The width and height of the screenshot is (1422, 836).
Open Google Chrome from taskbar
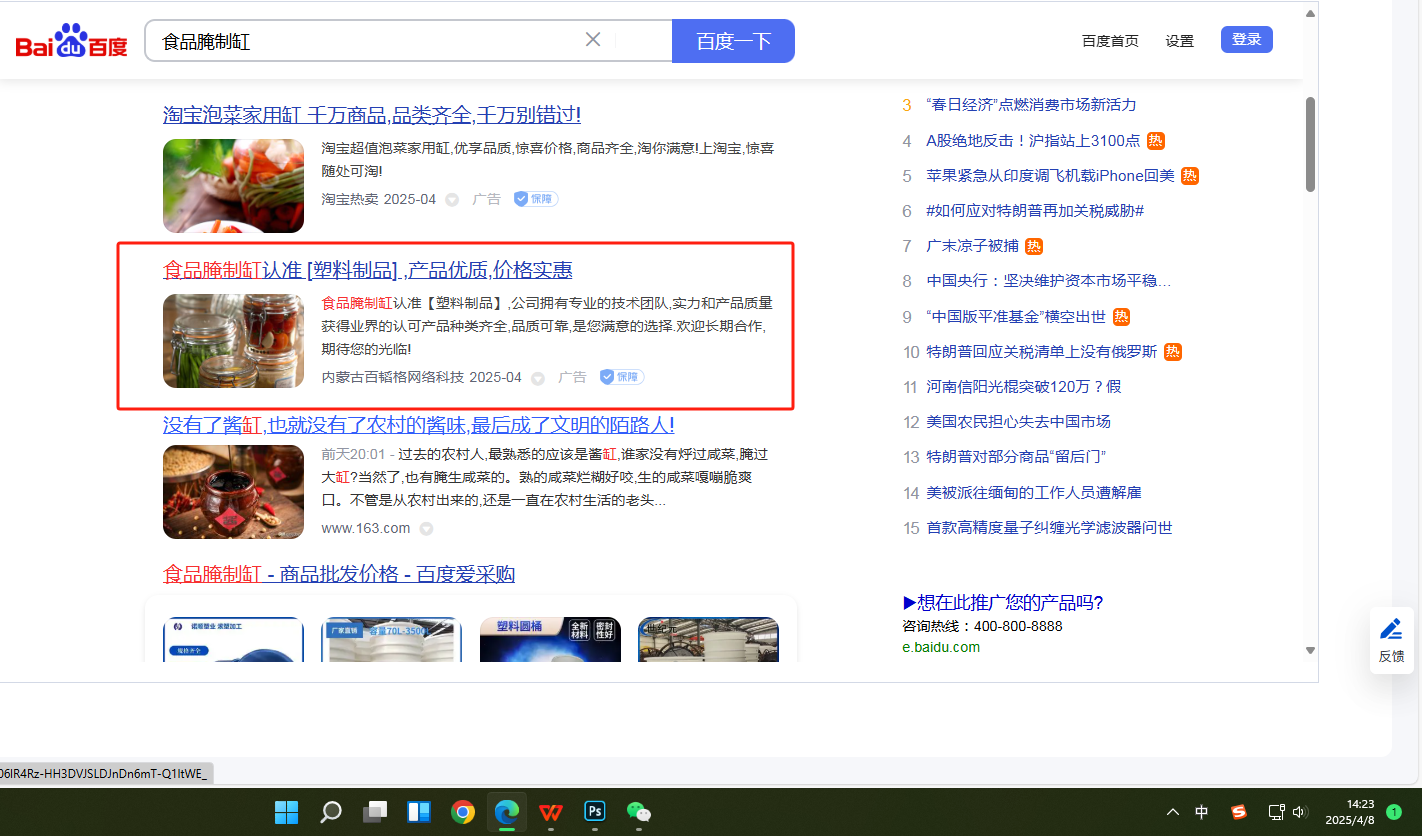(463, 811)
